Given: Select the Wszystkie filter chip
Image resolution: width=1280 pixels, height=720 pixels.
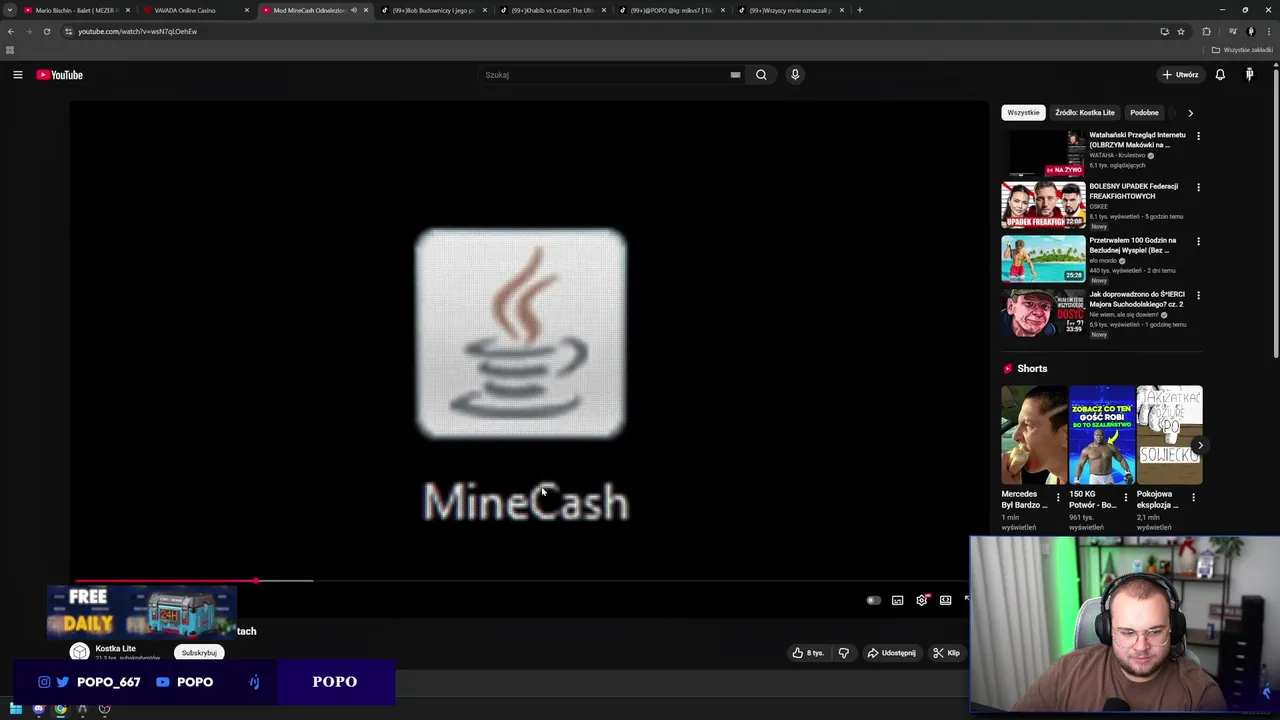Looking at the screenshot, I should [x=1023, y=113].
